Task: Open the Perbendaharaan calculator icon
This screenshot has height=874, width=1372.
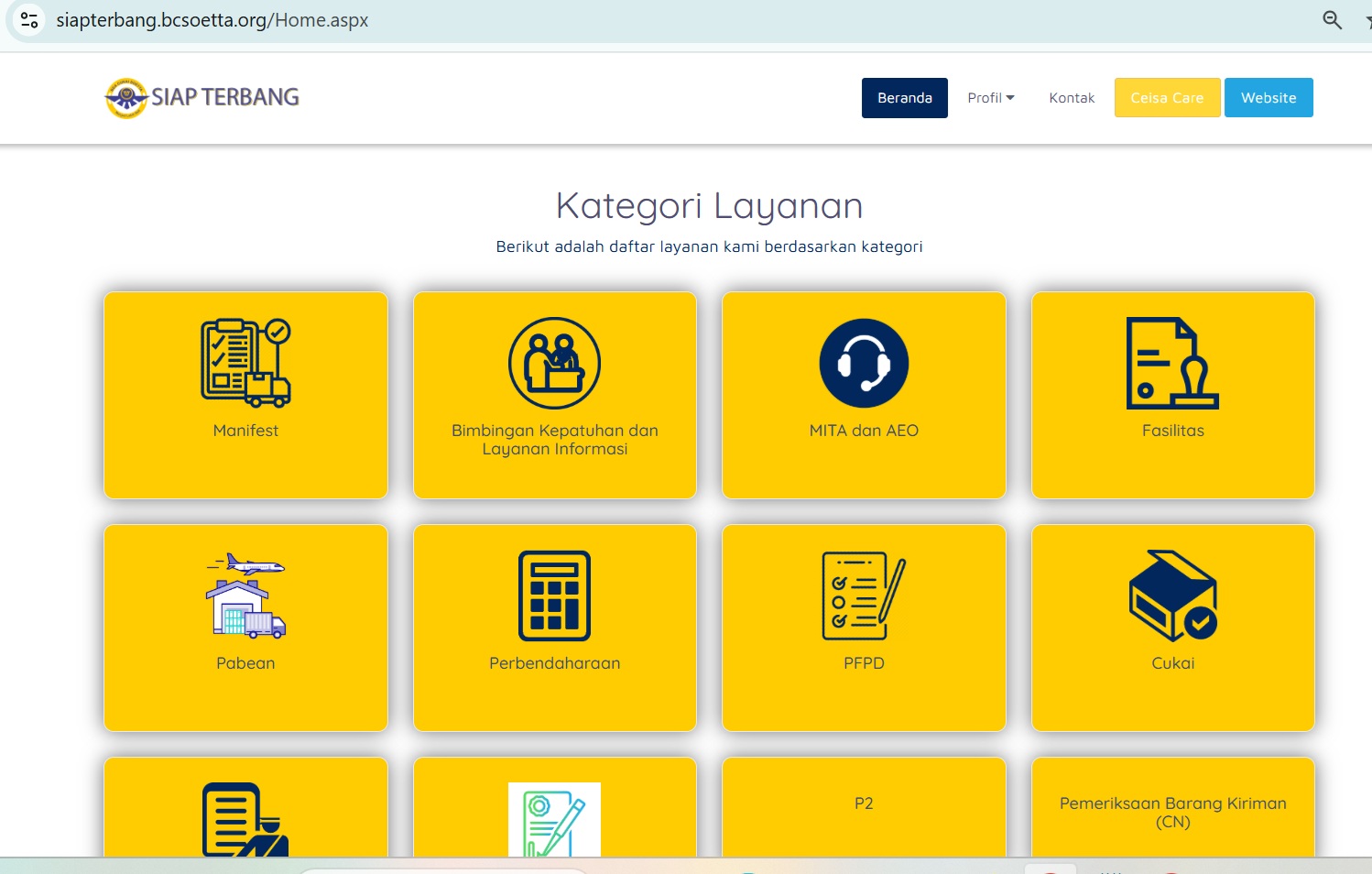Action: (554, 595)
